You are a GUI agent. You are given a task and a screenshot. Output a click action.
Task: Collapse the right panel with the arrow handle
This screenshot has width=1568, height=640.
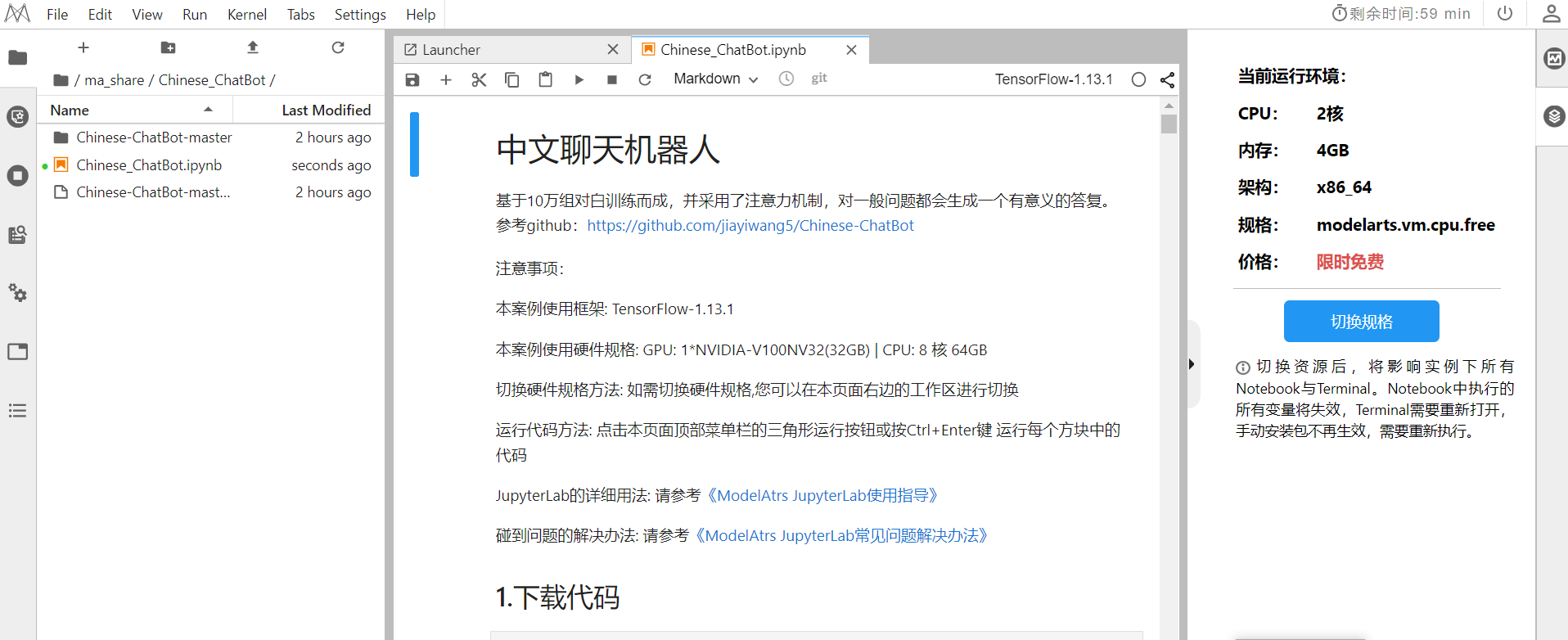1192,364
